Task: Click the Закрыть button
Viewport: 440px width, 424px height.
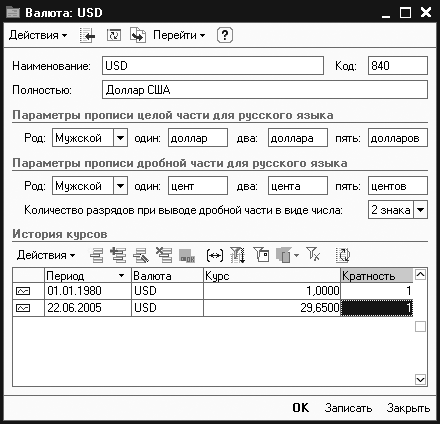Action: (x=408, y=408)
